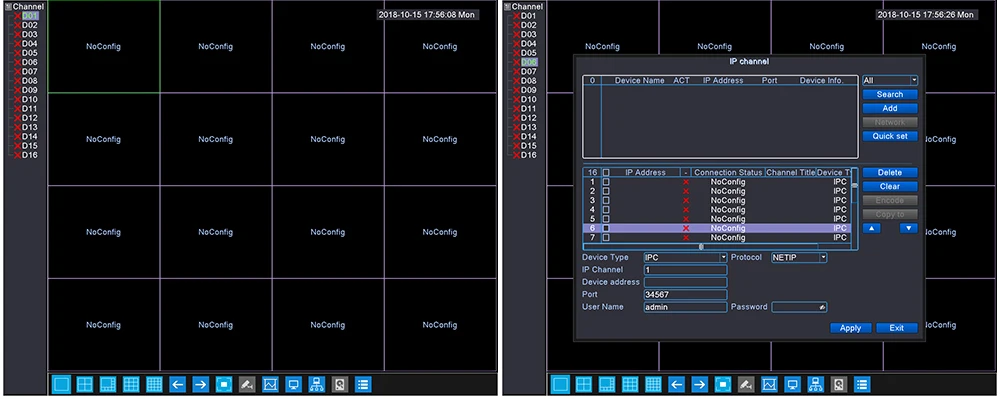Click the channel table's horizontal scrollbar handle
The width and height of the screenshot is (1000, 399).
click(701, 247)
